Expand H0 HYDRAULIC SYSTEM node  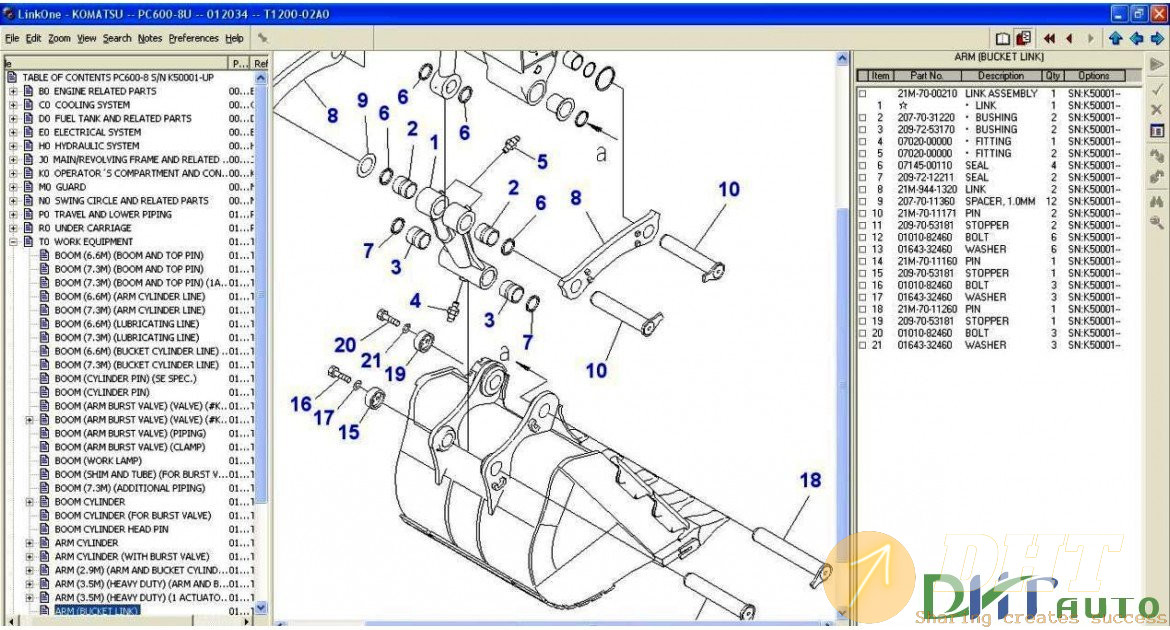point(13,146)
